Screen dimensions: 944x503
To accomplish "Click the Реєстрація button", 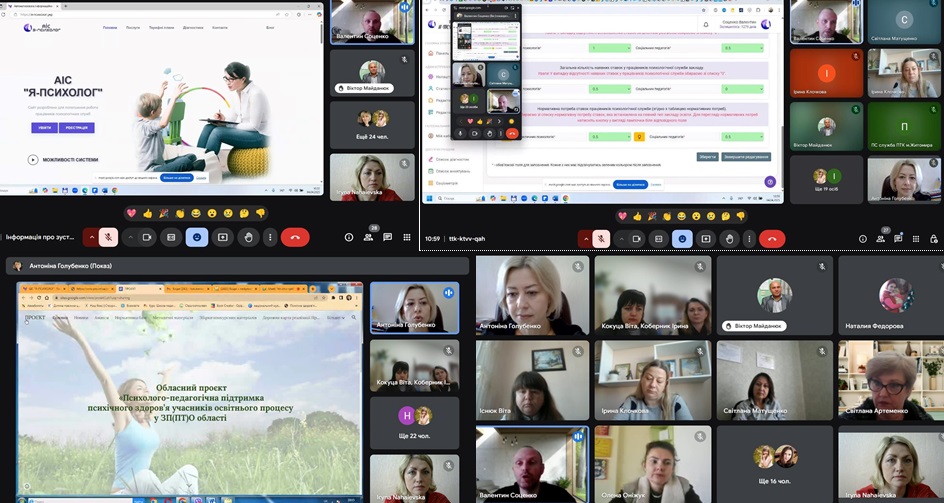I will 77,127.
